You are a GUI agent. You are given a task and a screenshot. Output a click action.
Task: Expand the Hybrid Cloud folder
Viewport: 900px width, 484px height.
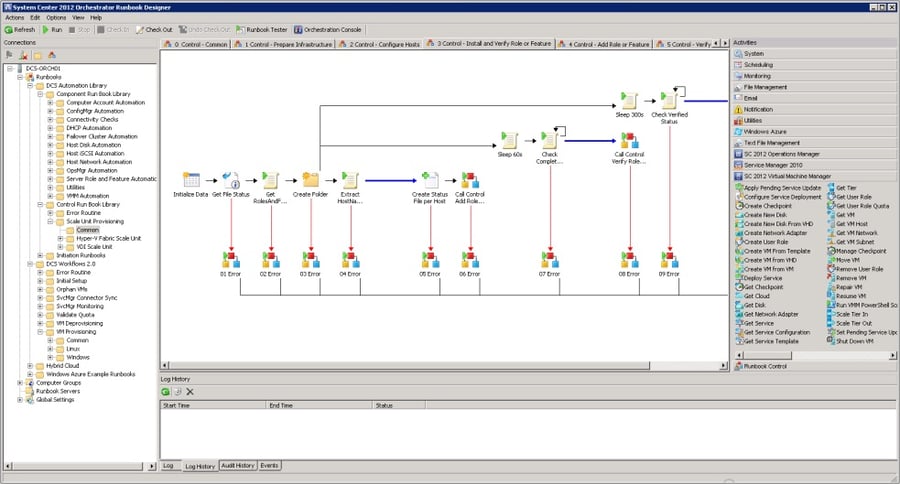coord(30,366)
